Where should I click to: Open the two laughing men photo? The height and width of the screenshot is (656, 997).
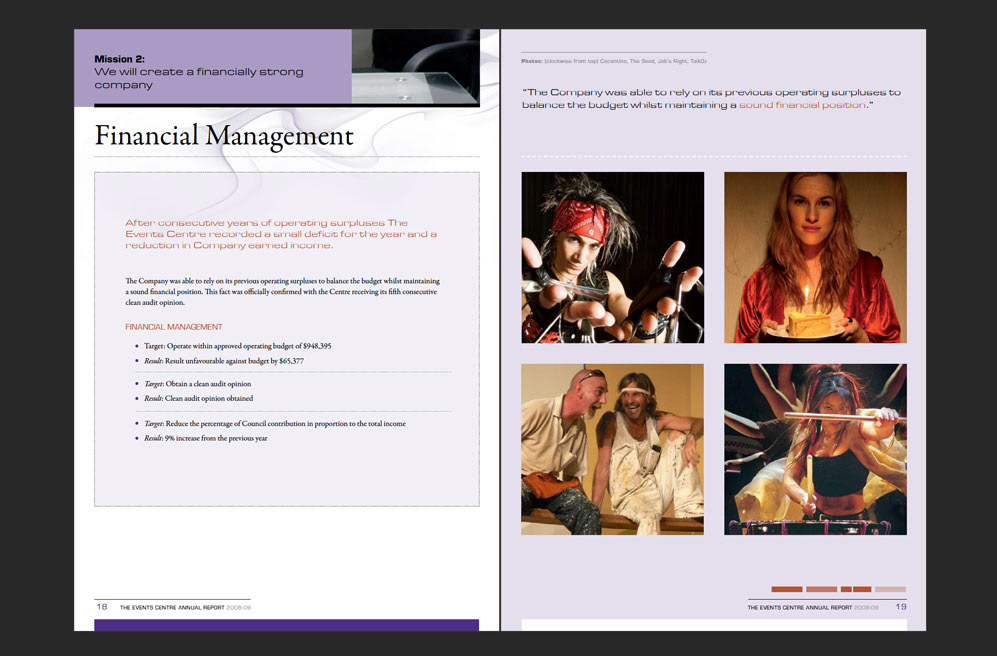pos(612,449)
